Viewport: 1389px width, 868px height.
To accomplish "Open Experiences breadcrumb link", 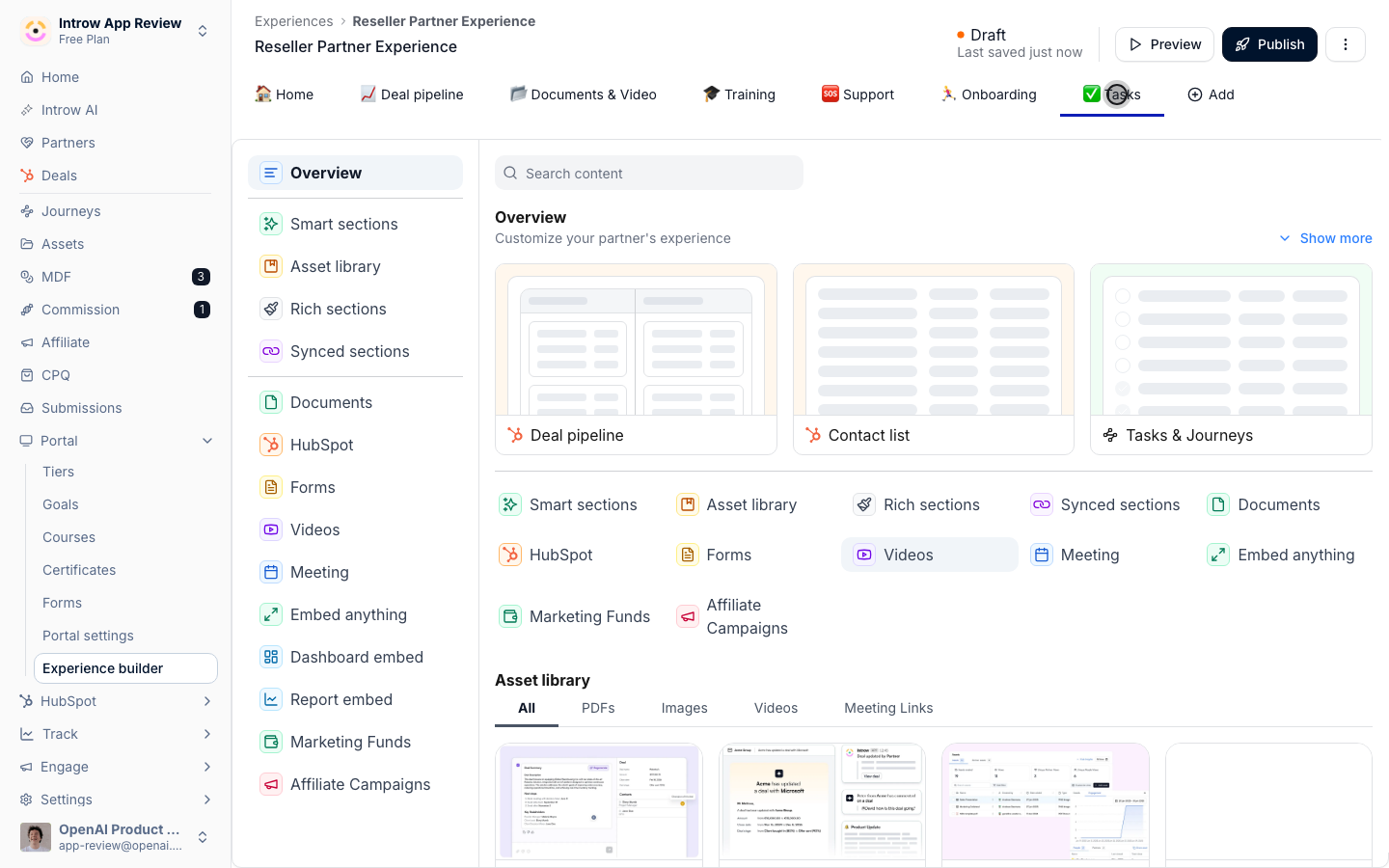I will [x=293, y=21].
